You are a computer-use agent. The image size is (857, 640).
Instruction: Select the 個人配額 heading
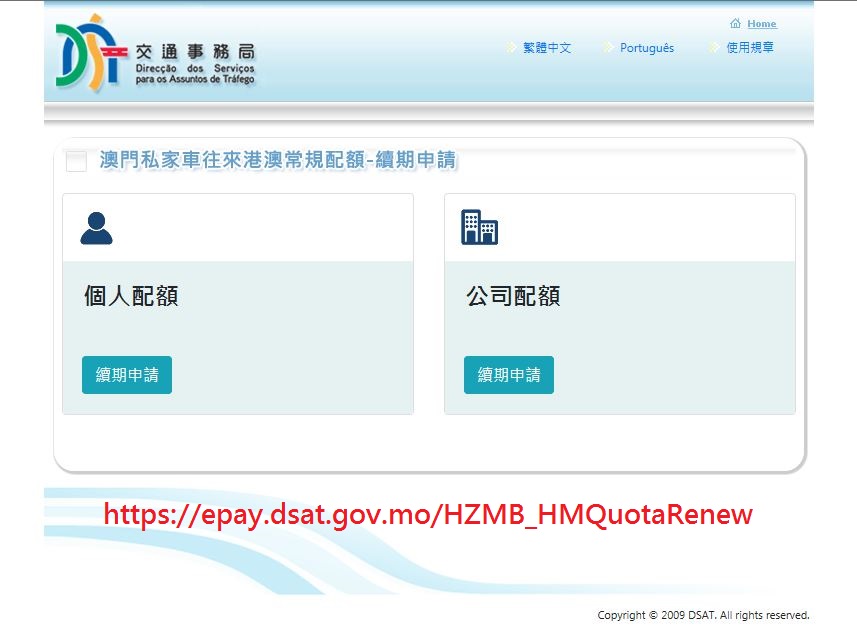coord(131,296)
